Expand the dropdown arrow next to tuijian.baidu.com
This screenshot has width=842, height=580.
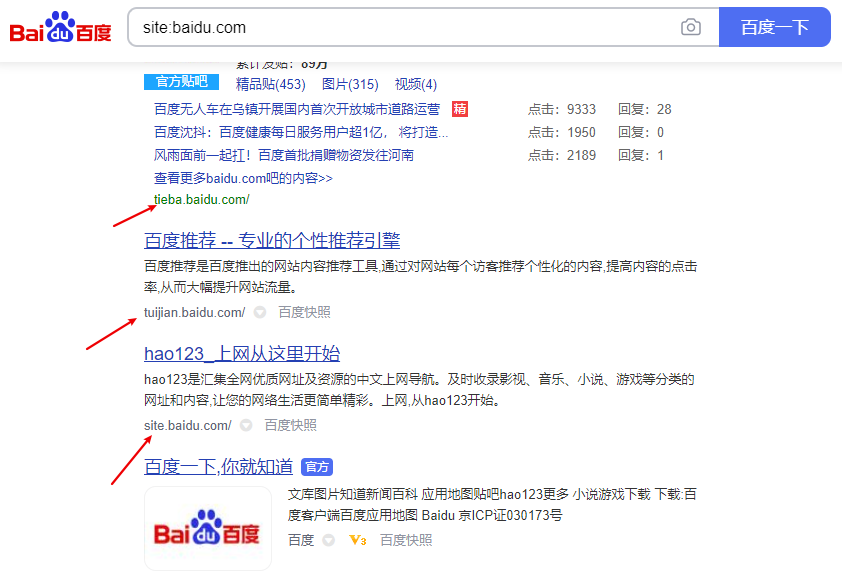260,313
